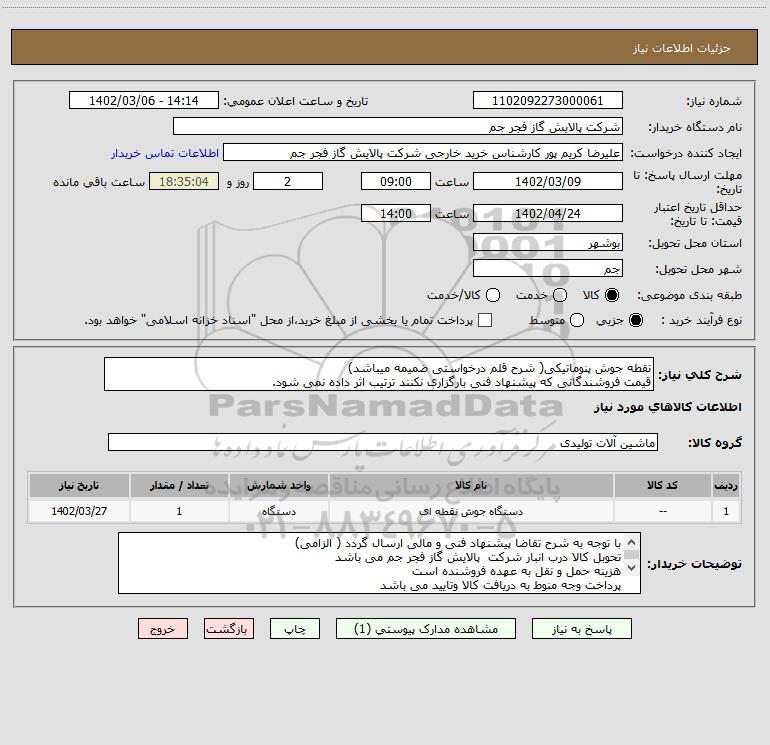Image resolution: width=770 pixels, height=745 pixels.
Task: Toggle the Islamic treasury bonds payment checkbox
Action: 485,320
